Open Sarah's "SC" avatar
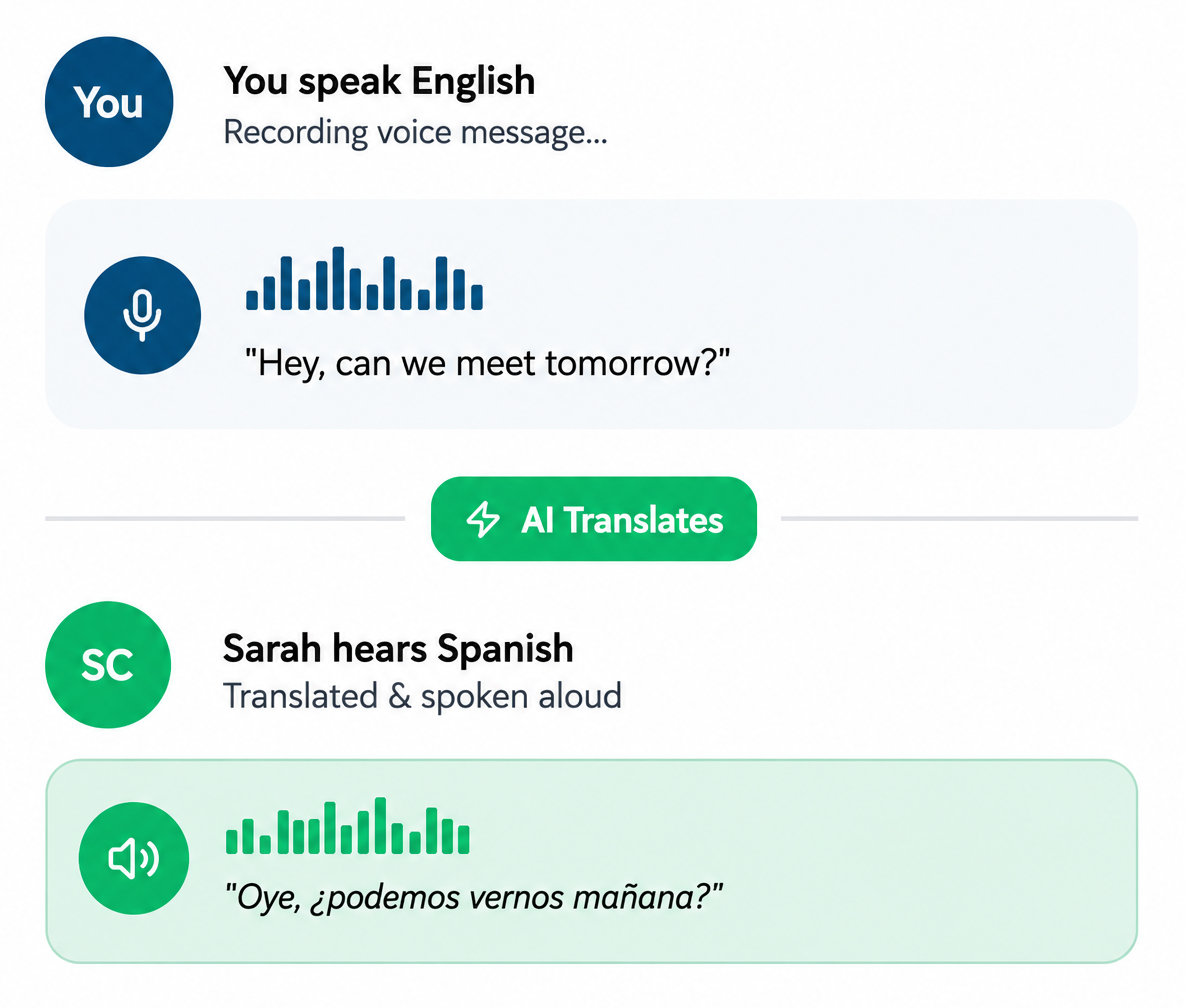 pyautogui.click(x=108, y=665)
